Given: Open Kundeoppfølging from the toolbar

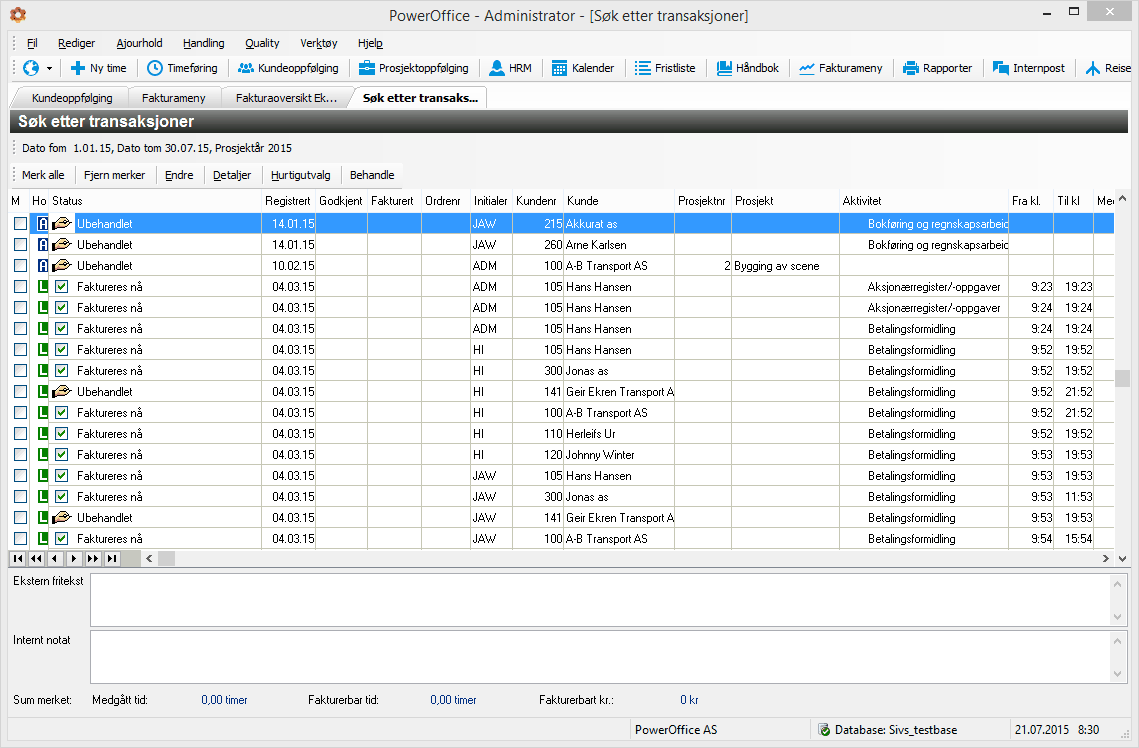Looking at the screenshot, I should tap(288, 68).
